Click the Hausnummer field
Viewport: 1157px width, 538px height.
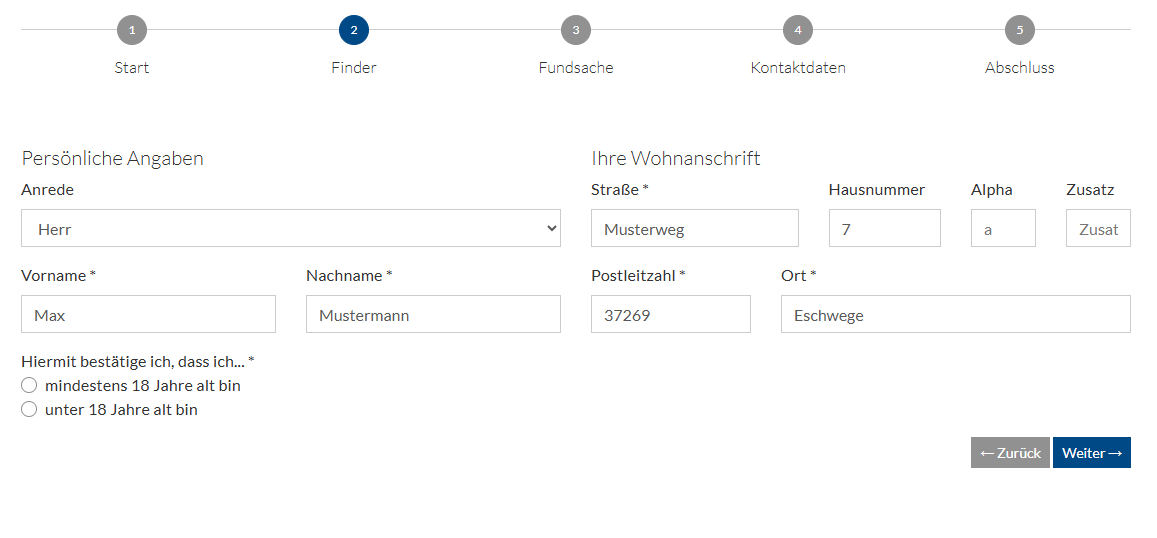pos(885,228)
